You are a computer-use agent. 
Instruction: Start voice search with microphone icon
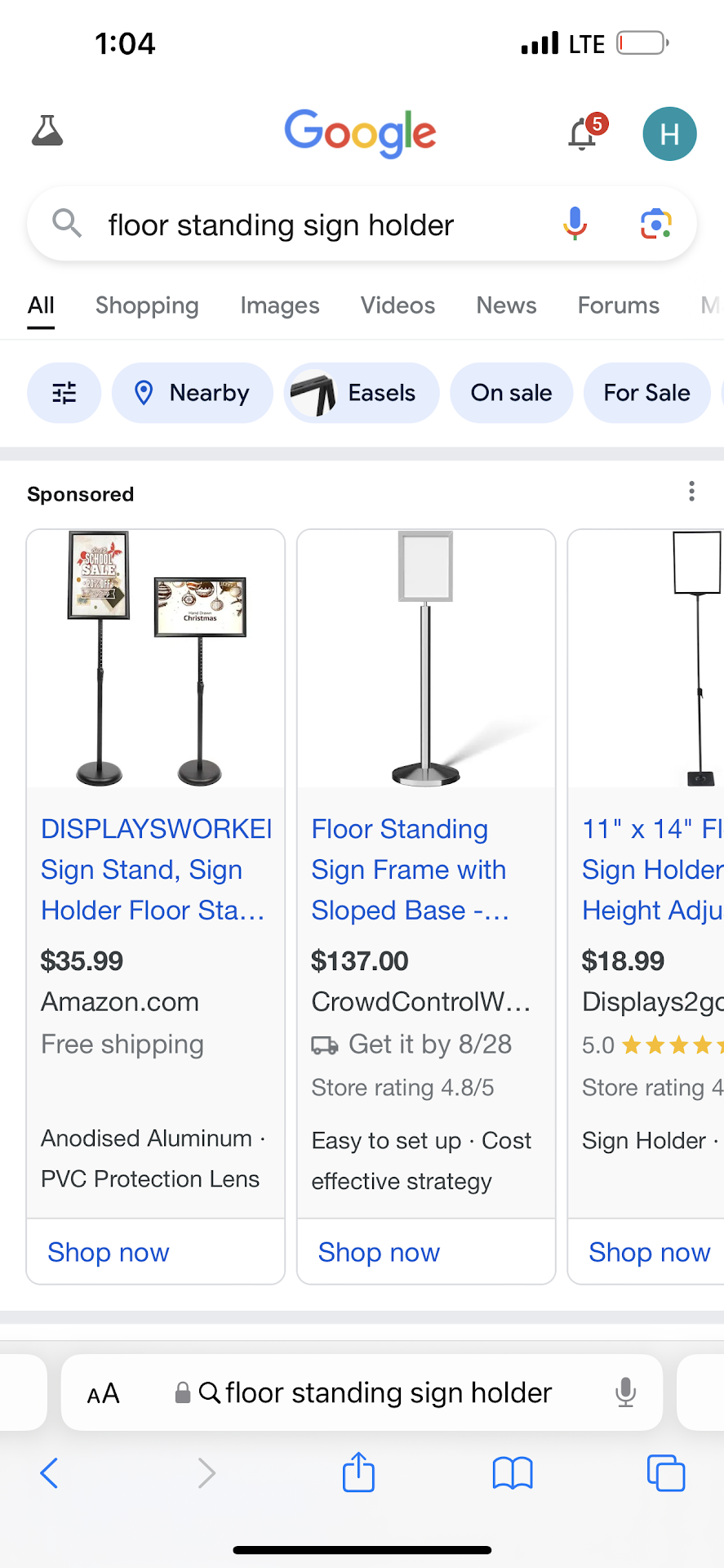(575, 224)
